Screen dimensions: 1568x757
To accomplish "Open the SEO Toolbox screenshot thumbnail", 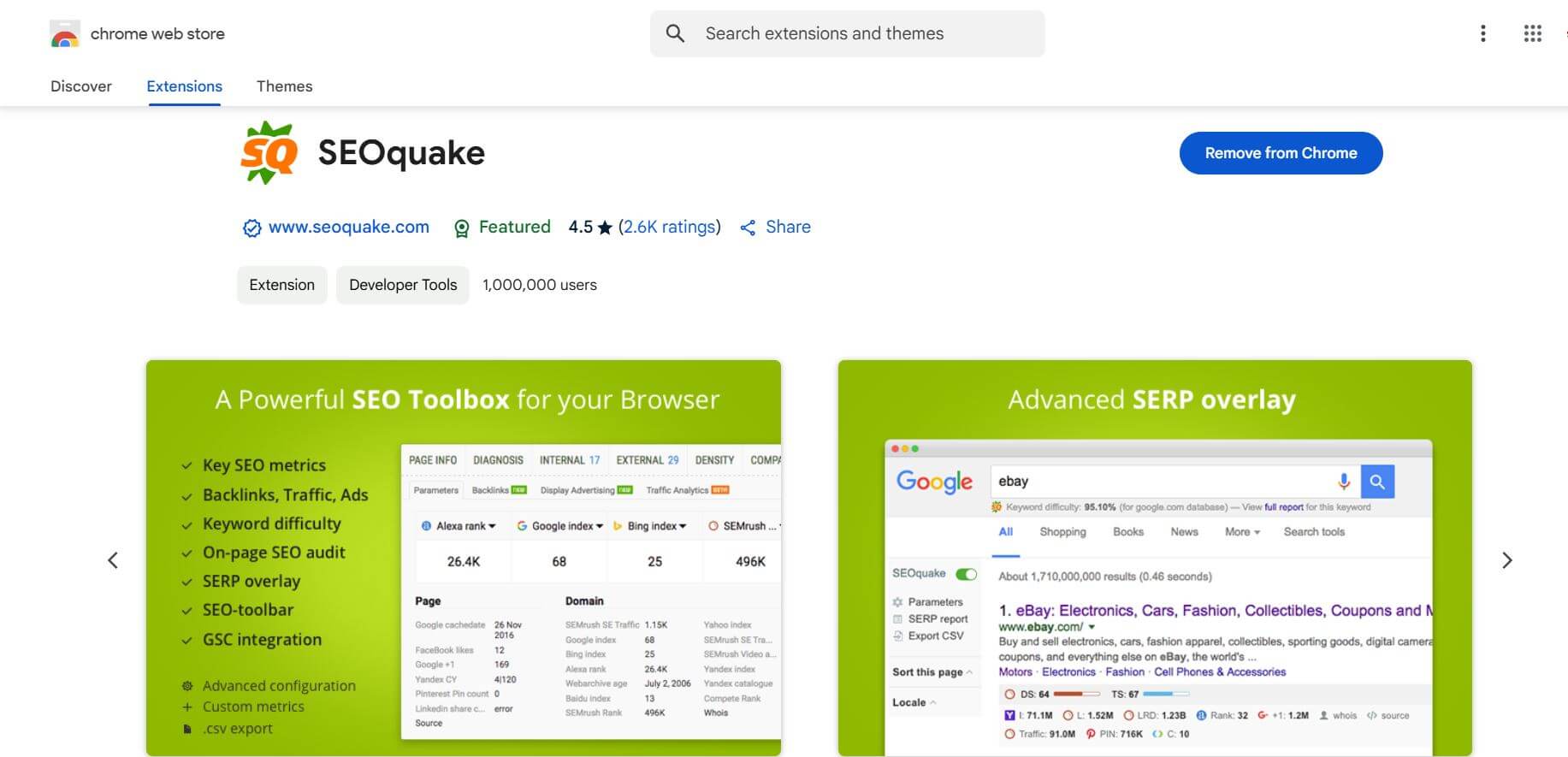I will click(x=464, y=558).
